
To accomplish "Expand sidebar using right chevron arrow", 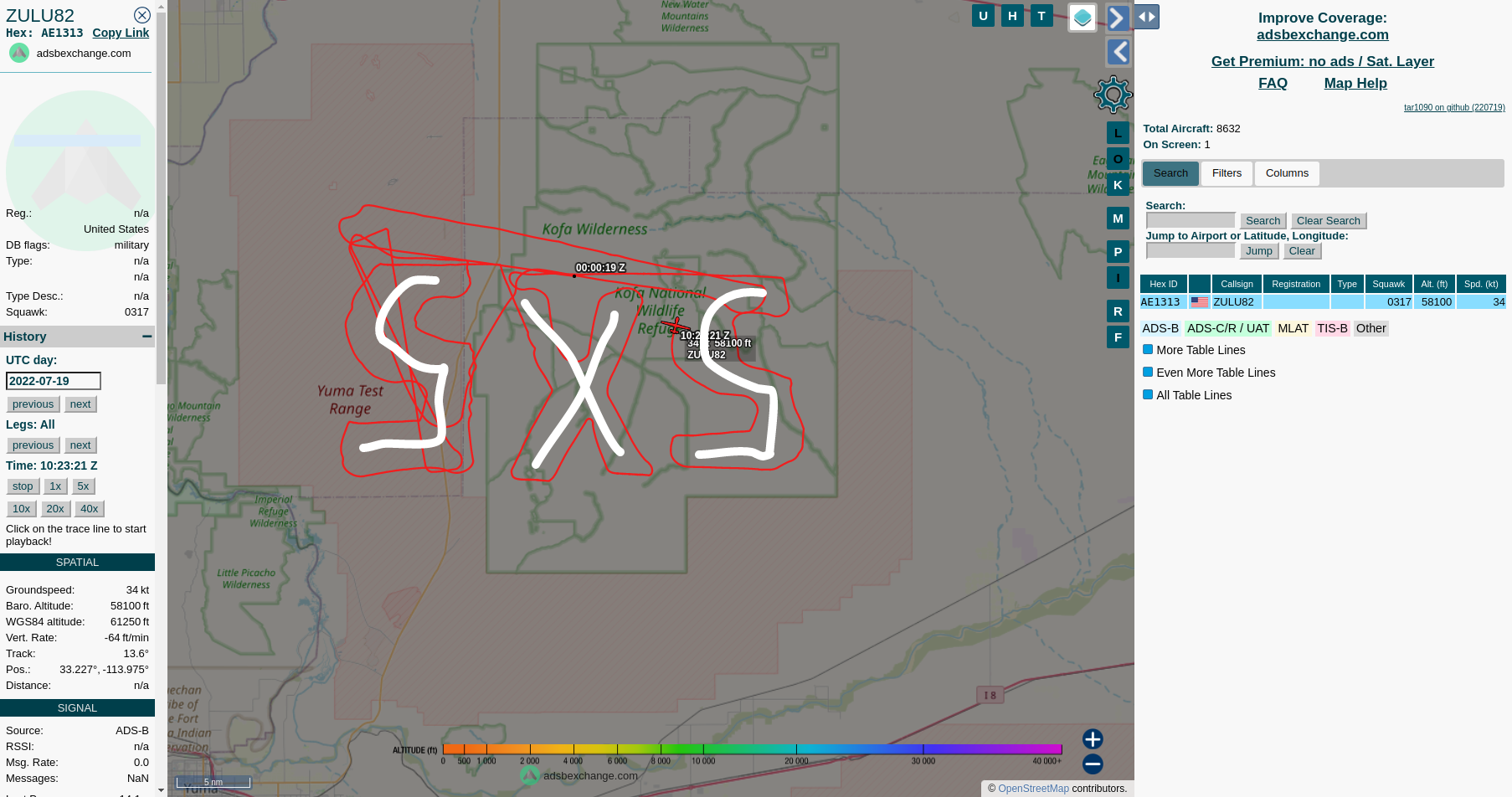I will tap(1119, 18).
